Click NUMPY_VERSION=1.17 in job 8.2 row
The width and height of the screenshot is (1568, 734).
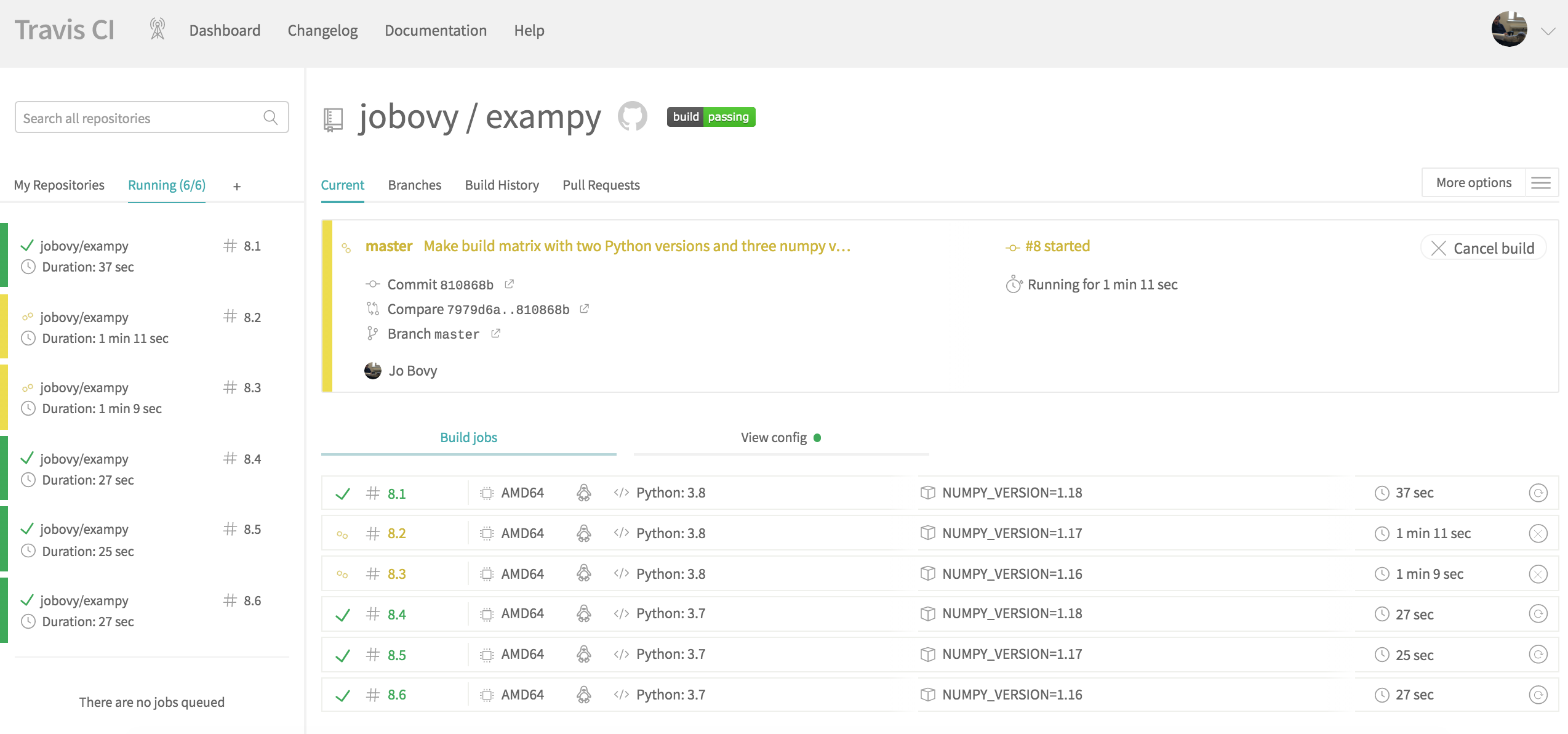click(1012, 533)
